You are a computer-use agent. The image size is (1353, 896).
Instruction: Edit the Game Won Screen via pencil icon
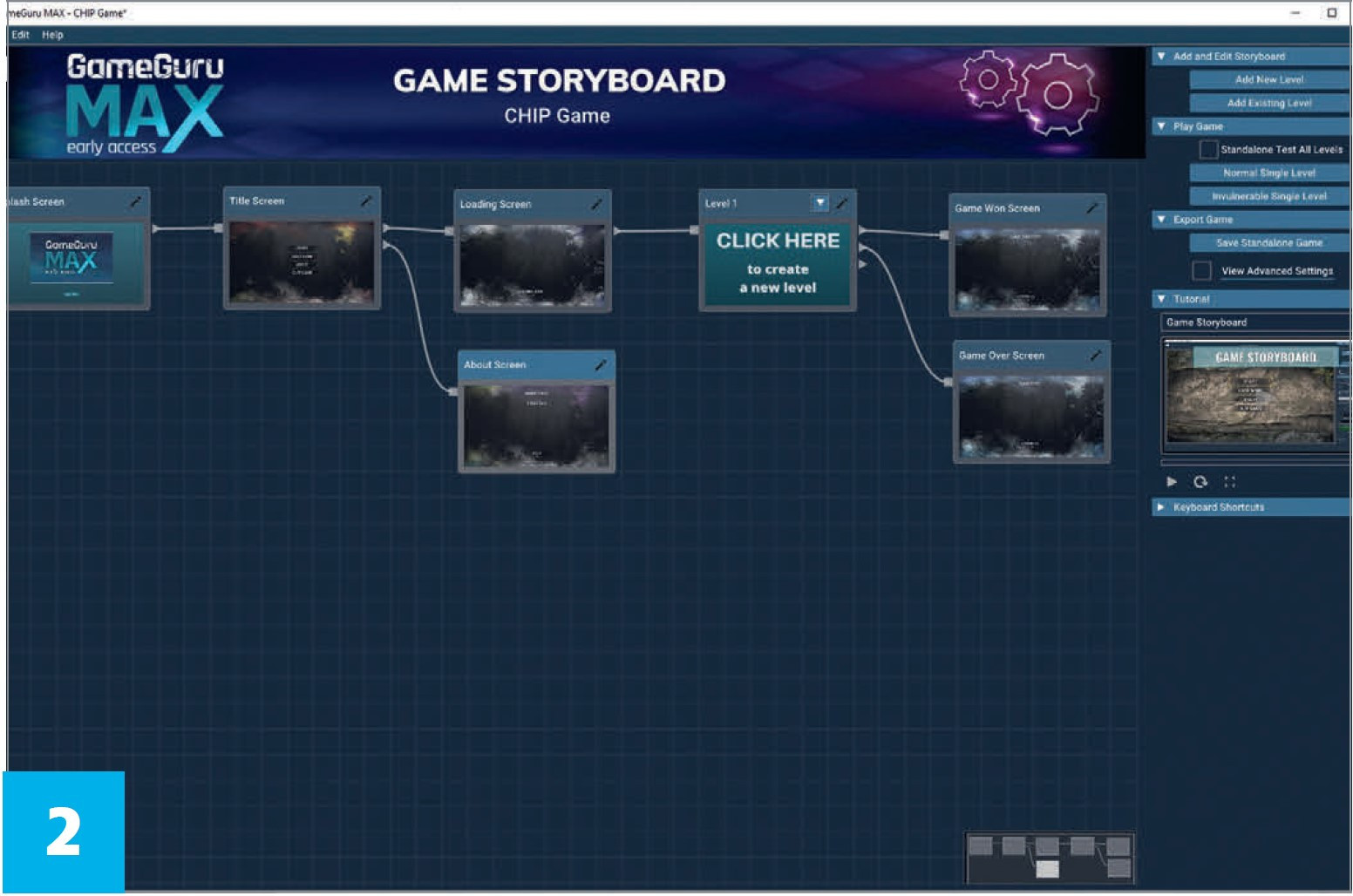(x=1091, y=207)
